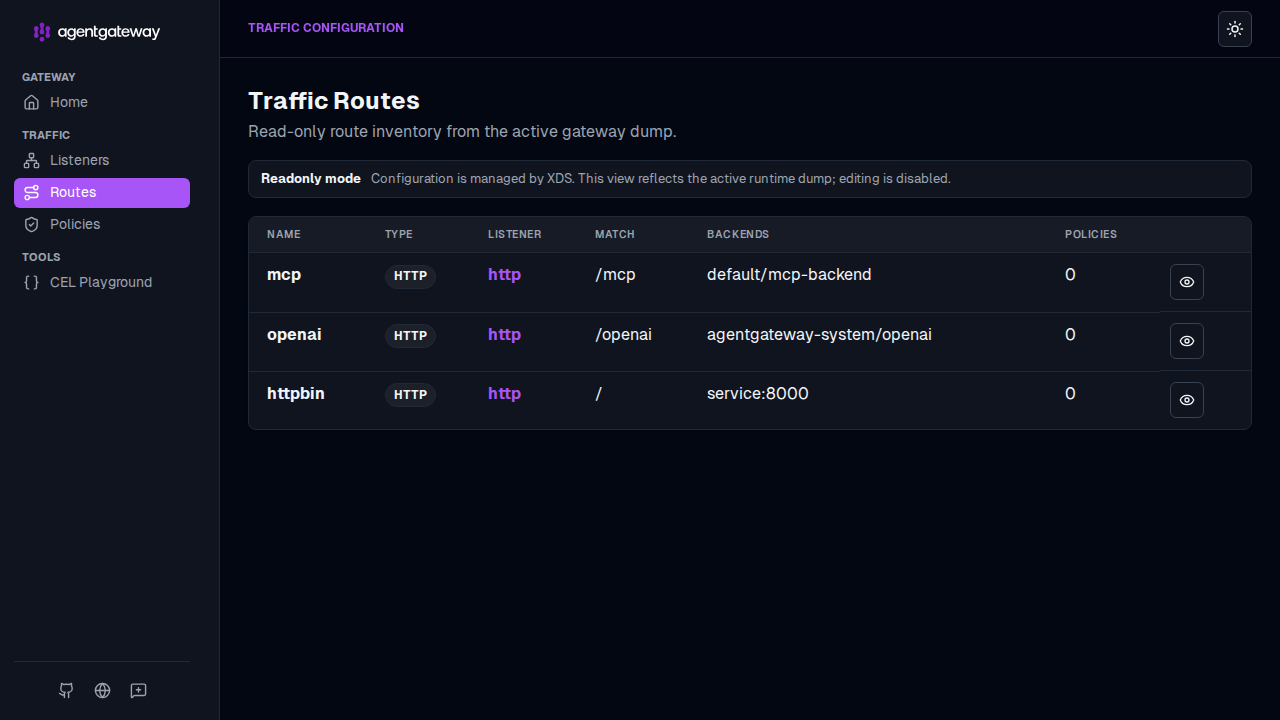
Task: Open http listener link for httpbin route
Action: pyautogui.click(x=504, y=393)
